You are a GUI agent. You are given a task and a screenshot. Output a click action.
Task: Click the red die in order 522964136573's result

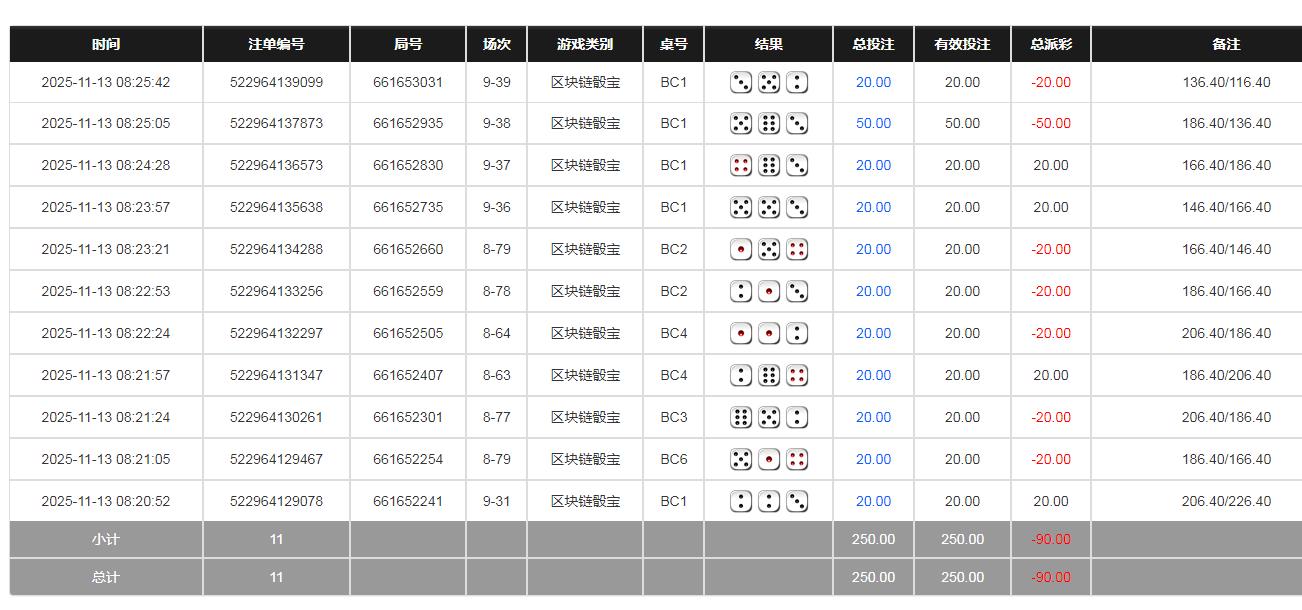point(741,166)
